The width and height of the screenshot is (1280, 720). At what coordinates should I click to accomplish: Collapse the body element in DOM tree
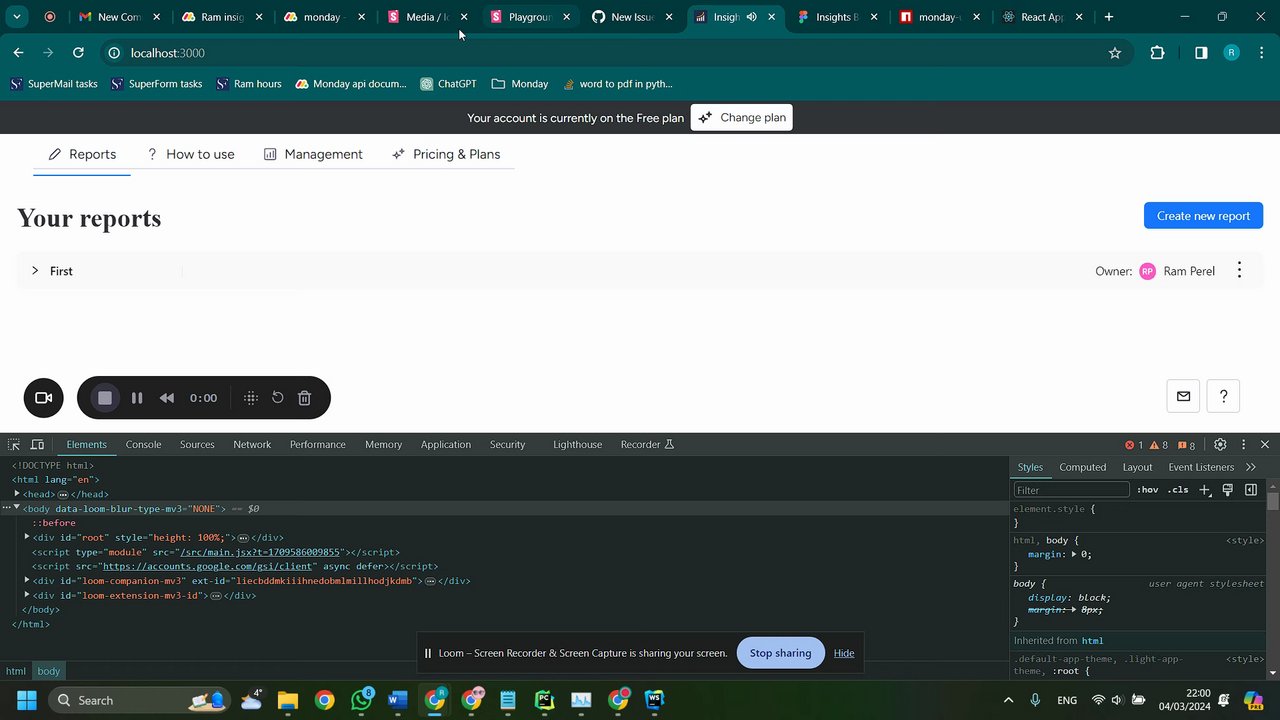[17, 508]
